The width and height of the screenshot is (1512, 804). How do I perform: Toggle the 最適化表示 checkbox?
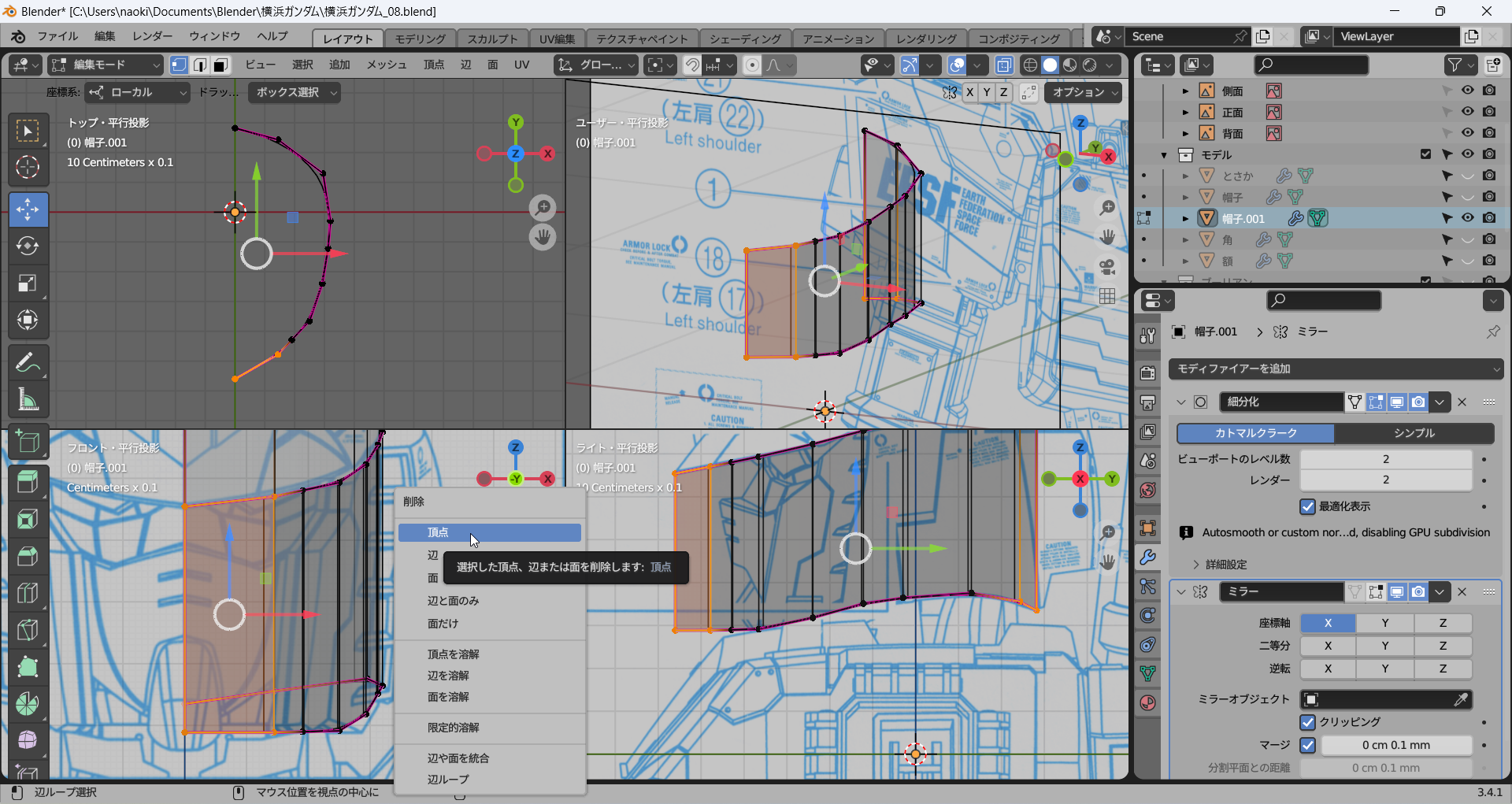coord(1307,506)
